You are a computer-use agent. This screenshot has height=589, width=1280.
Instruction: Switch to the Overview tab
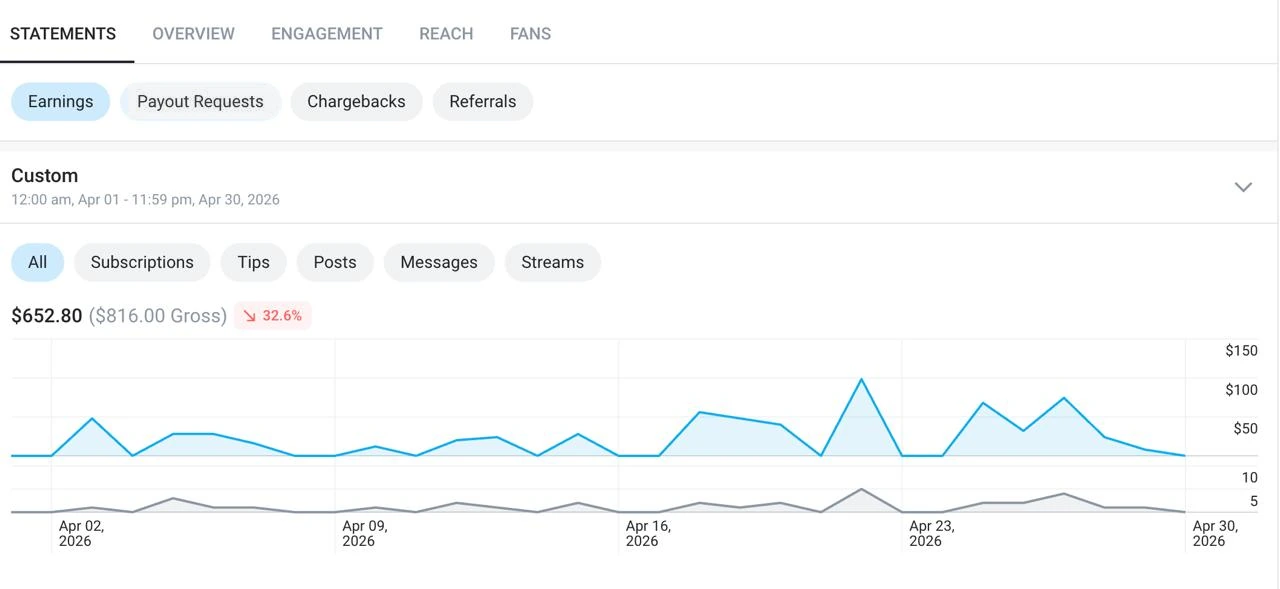[x=193, y=33]
